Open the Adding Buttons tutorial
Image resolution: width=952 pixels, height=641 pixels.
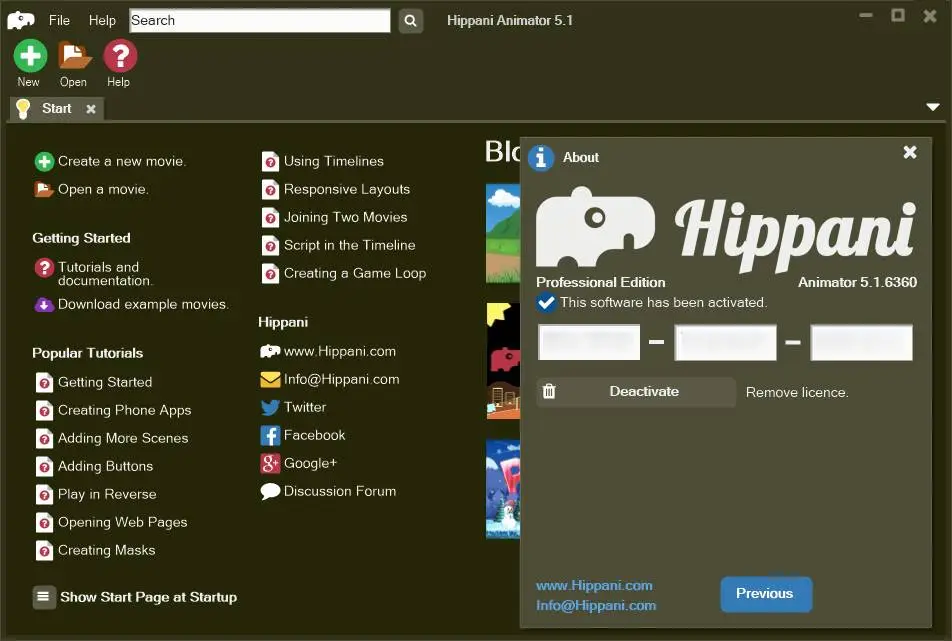(x=105, y=466)
